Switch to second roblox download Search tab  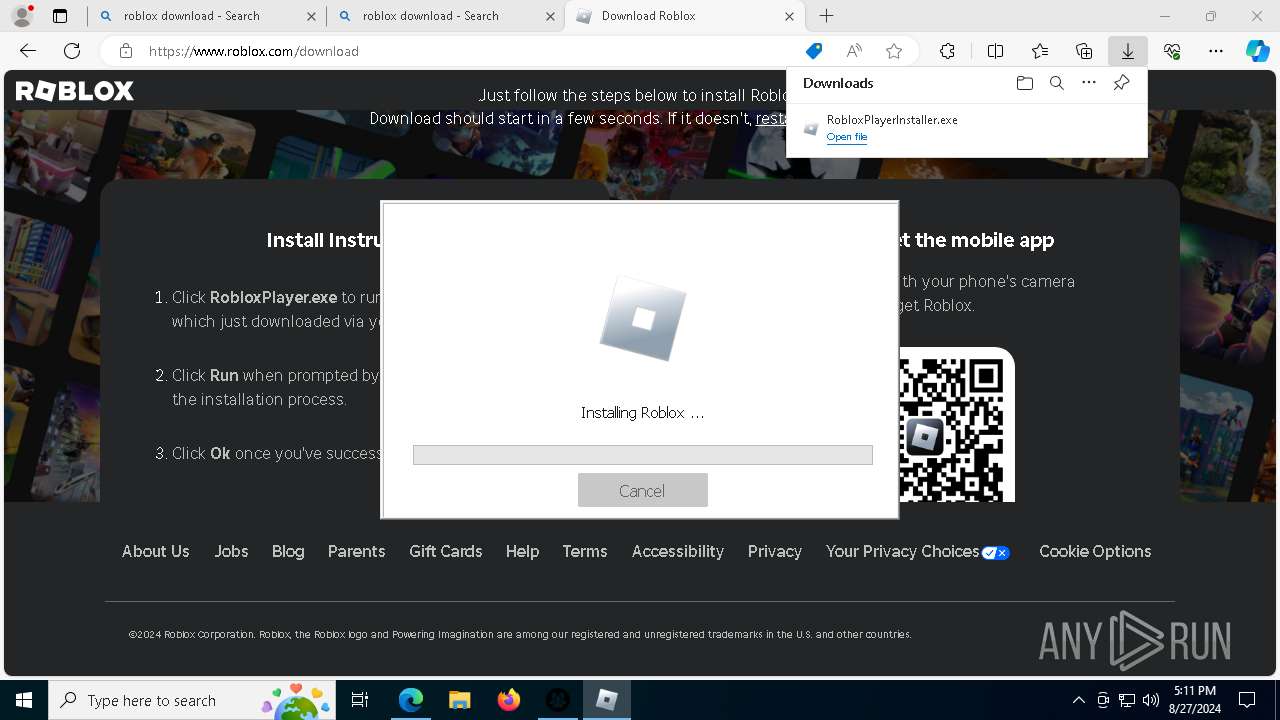coord(444,16)
